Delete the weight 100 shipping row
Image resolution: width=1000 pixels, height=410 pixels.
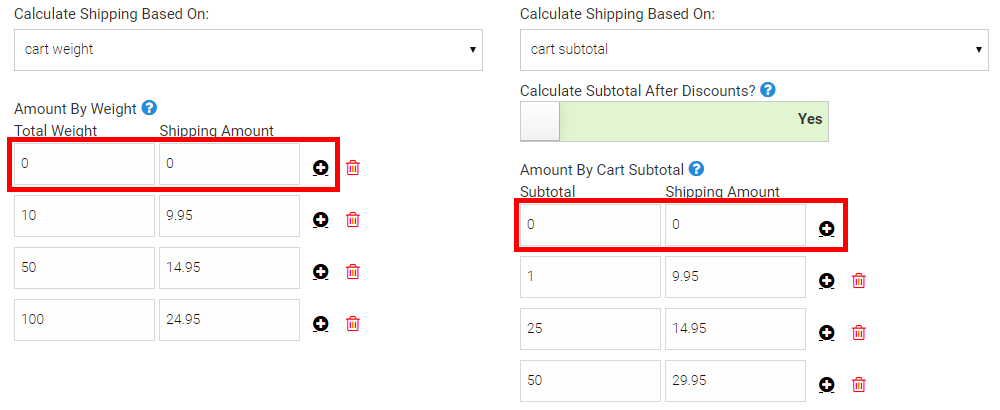coord(352,324)
